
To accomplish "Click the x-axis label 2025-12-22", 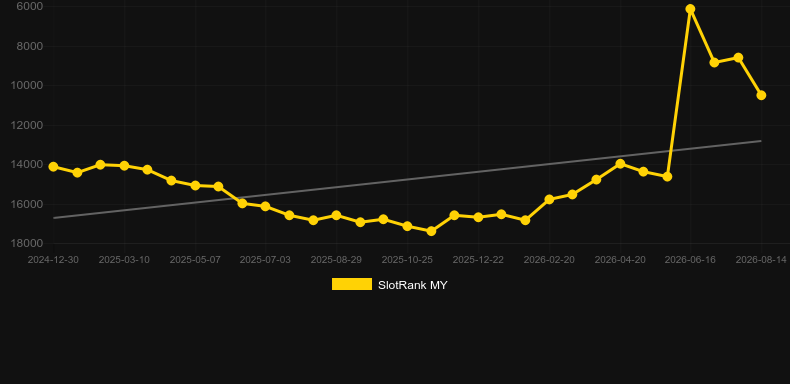I will (x=478, y=260).
